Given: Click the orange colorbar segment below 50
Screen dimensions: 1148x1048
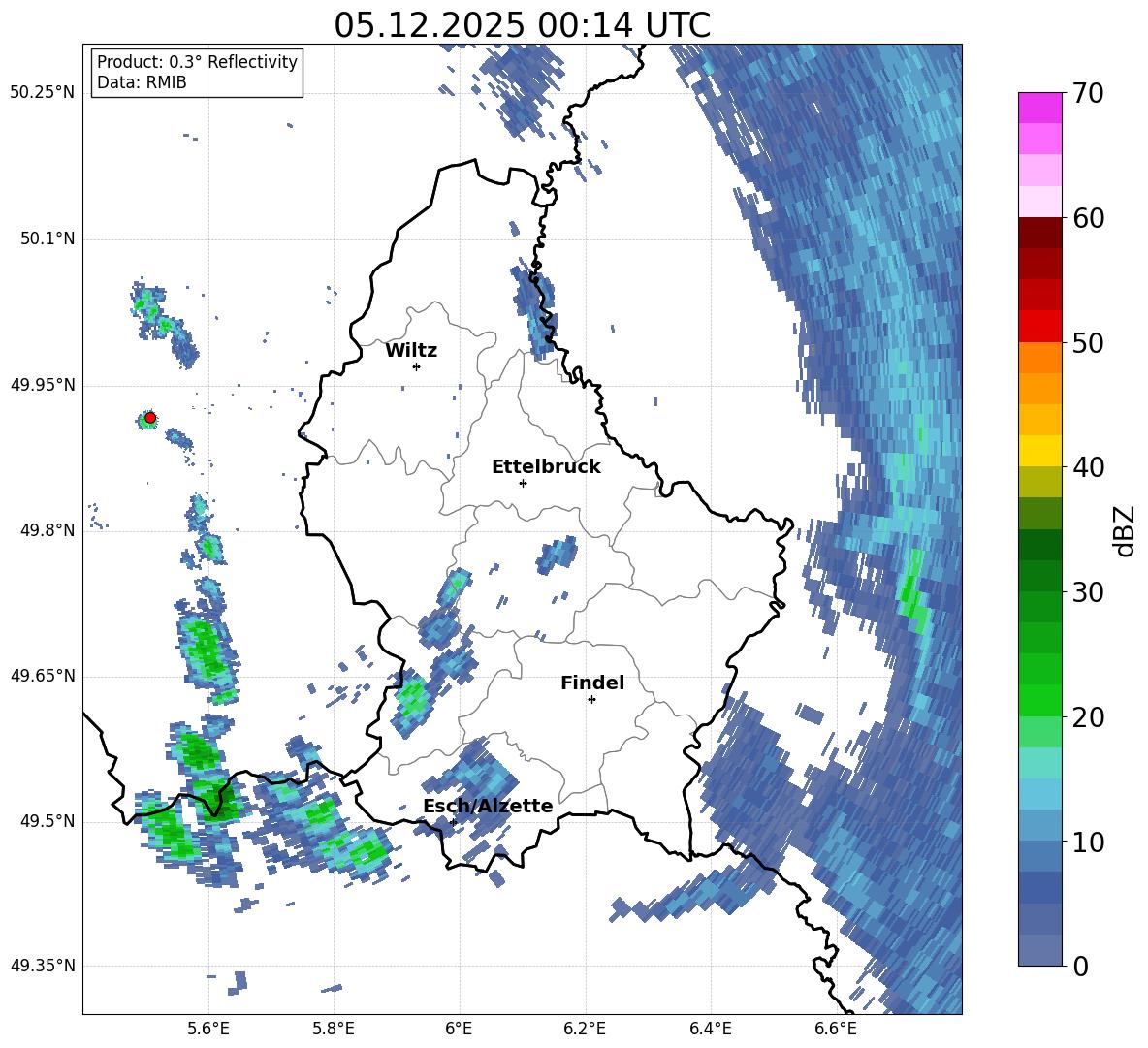Looking at the screenshot, I should (1039, 358).
